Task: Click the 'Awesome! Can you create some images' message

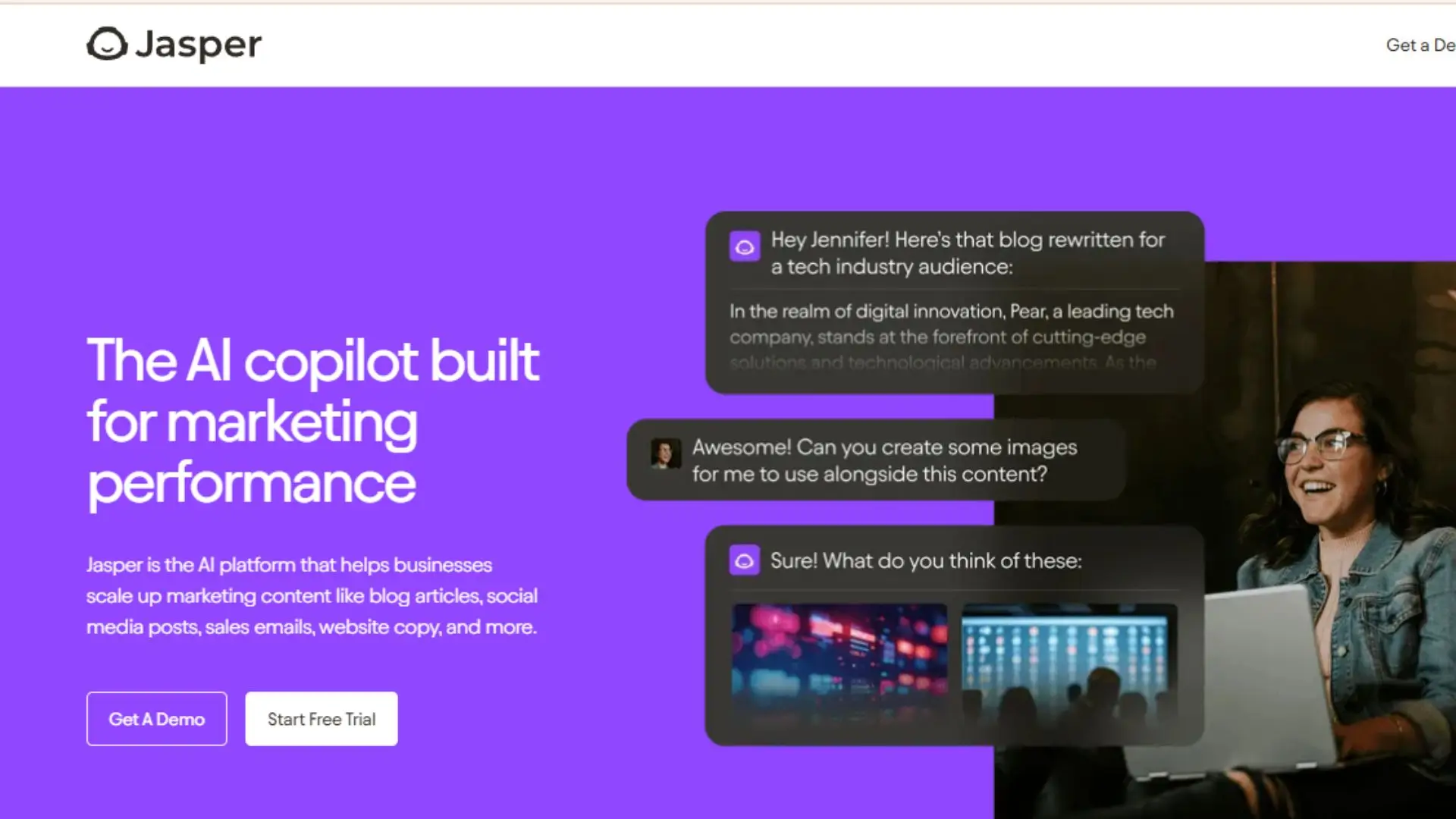Action: point(884,460)
